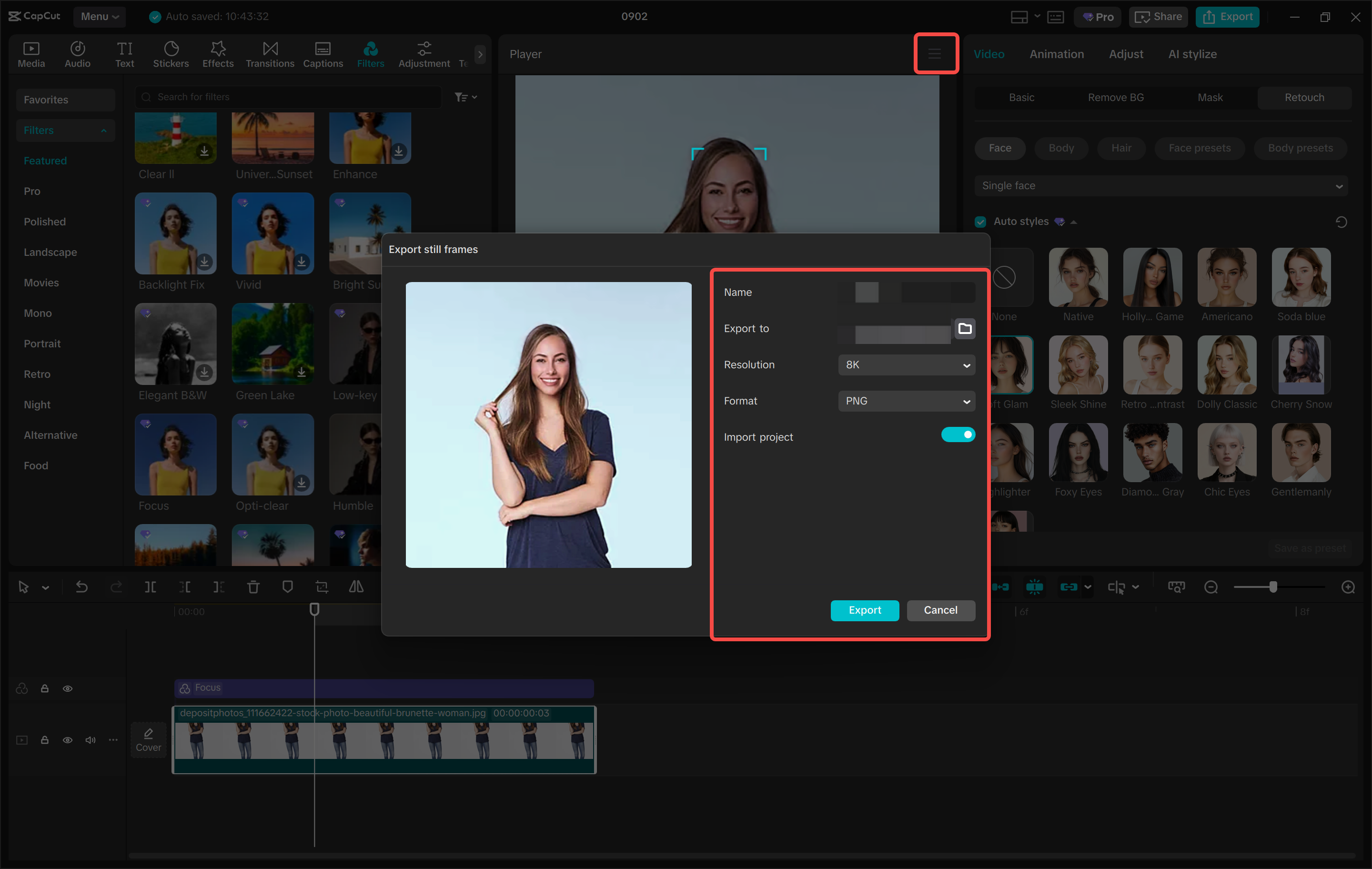Image resolution: width=1372 pixels, height=869 pixels.
Task: Click the Cancel button in export dialog
Action: [940, 610]
